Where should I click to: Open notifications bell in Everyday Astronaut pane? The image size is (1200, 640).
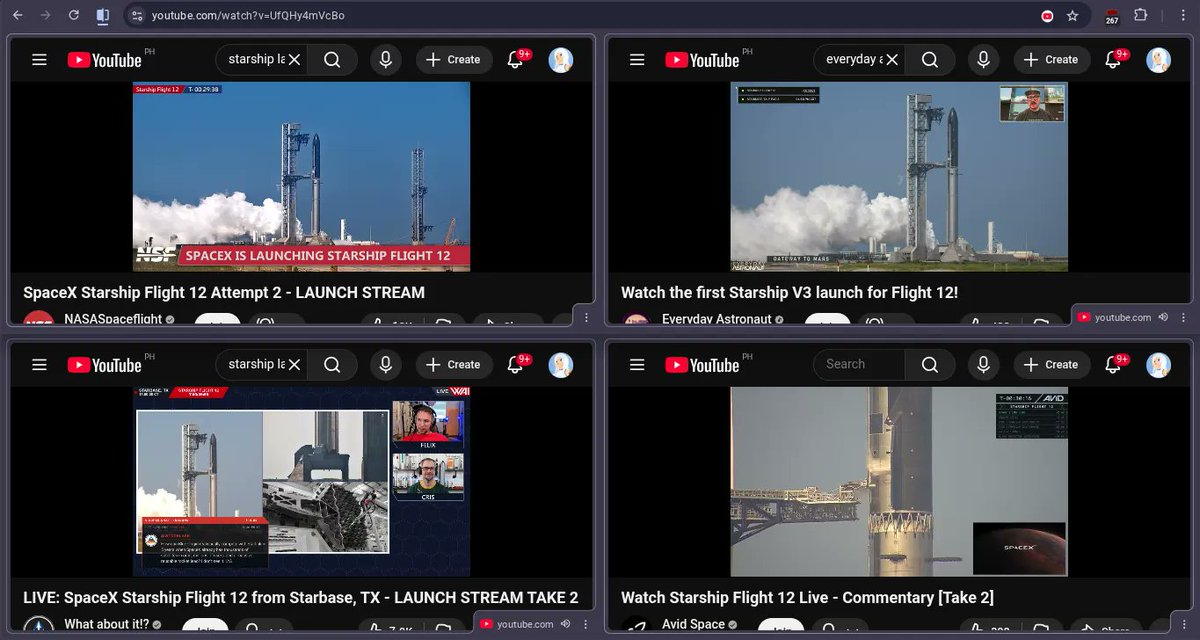tap(1114, 60)
